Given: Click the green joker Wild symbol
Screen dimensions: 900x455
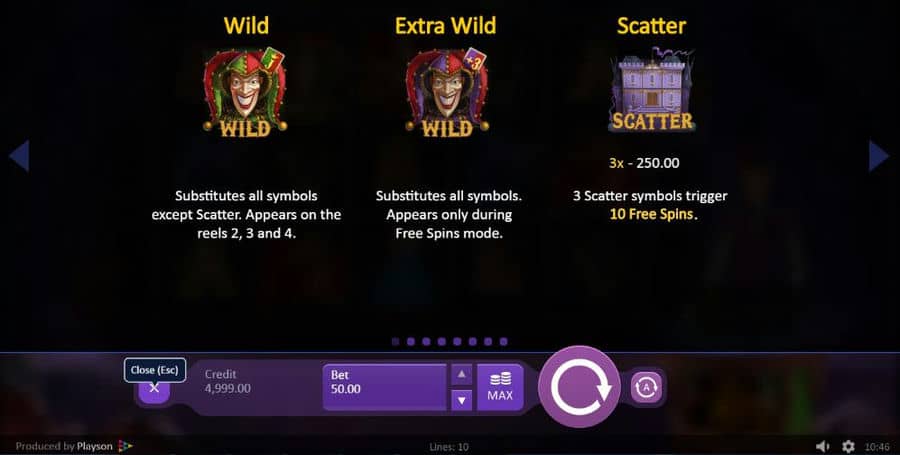Looking at the screenshot, I should [x=245, y=93].
